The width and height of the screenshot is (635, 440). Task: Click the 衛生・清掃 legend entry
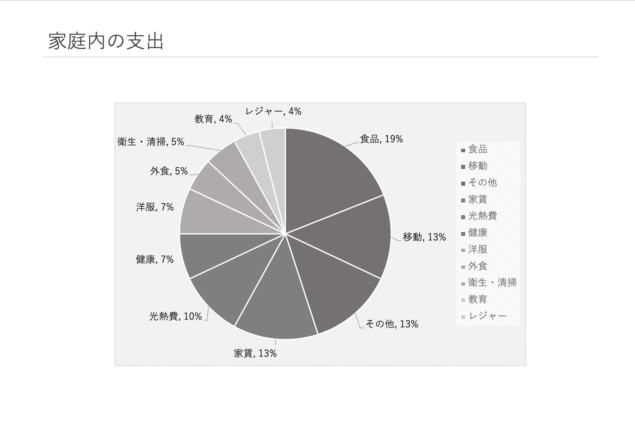[488, 282]
